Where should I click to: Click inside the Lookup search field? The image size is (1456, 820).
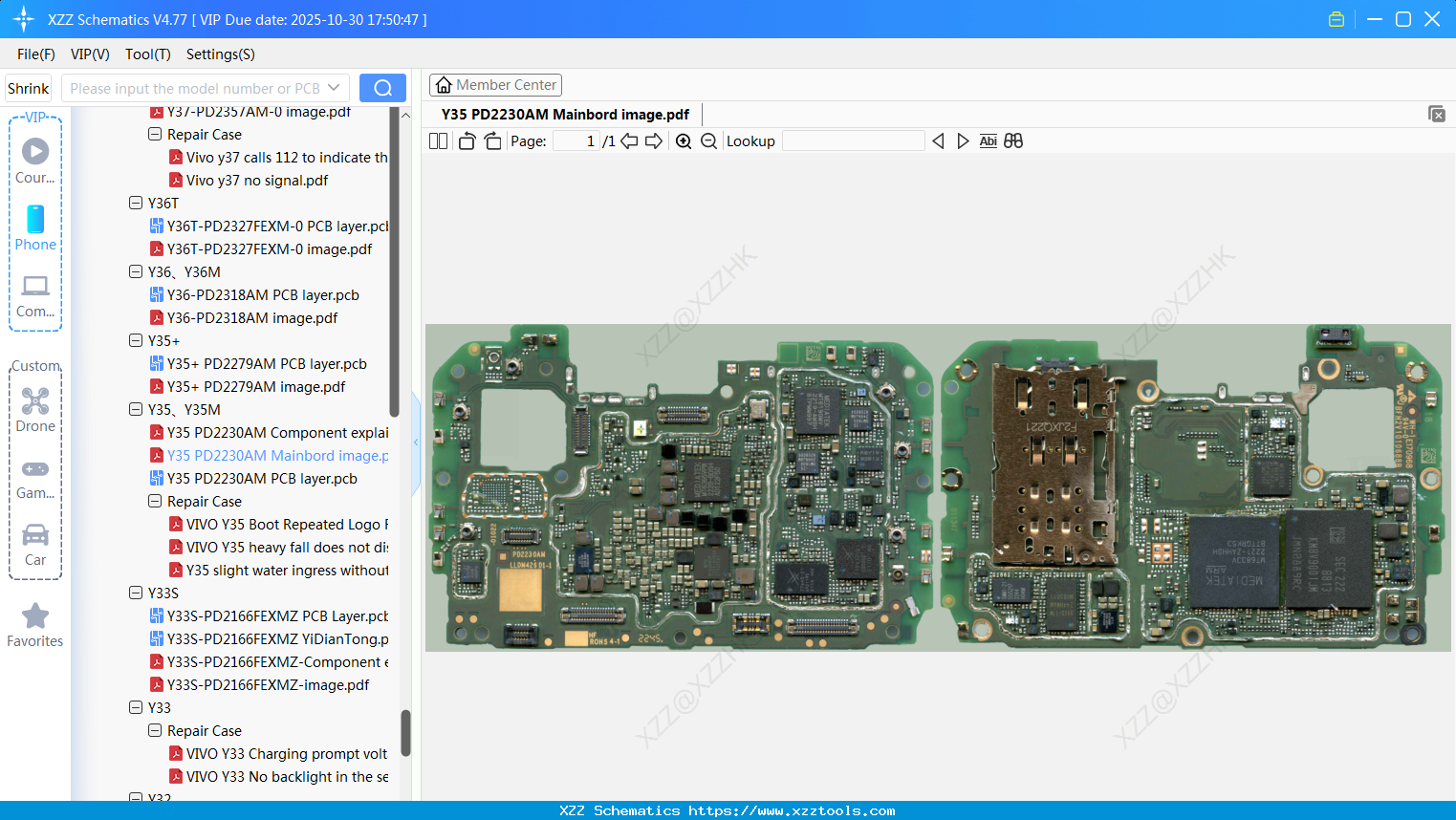coord(852,140)
